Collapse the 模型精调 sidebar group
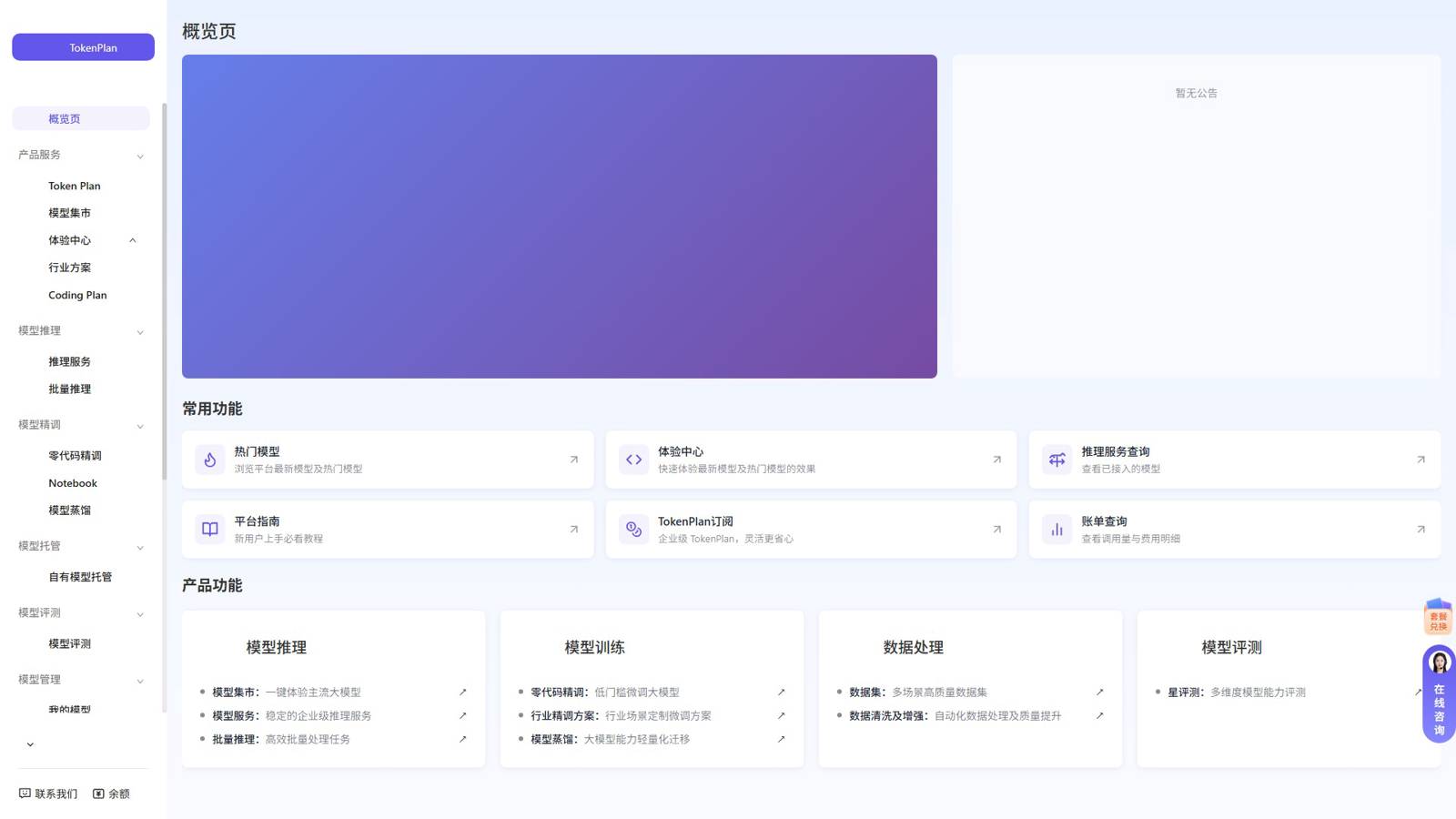This screenshot has height=819, width=1456. point(140,426)
